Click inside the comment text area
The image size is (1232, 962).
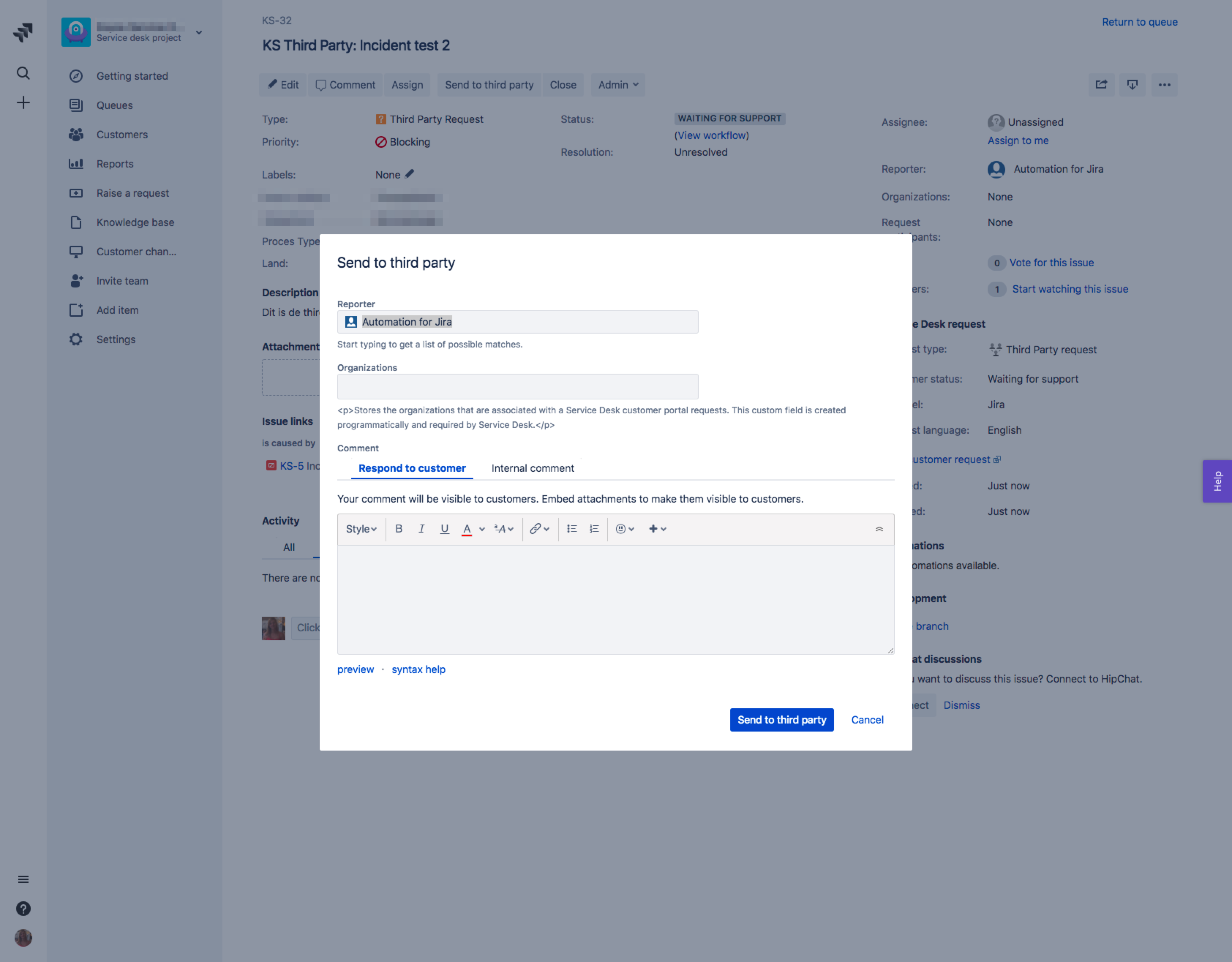[615, 600]
